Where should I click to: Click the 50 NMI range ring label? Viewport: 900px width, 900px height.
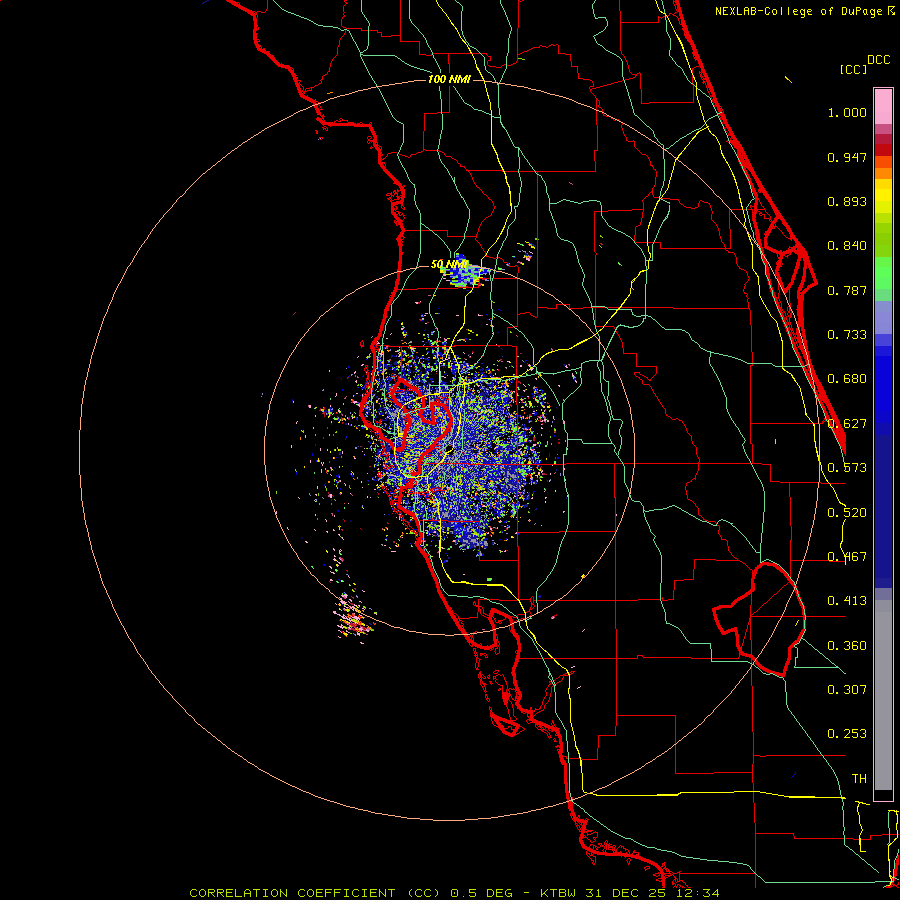pyautogui.click(x=449, y=264)
